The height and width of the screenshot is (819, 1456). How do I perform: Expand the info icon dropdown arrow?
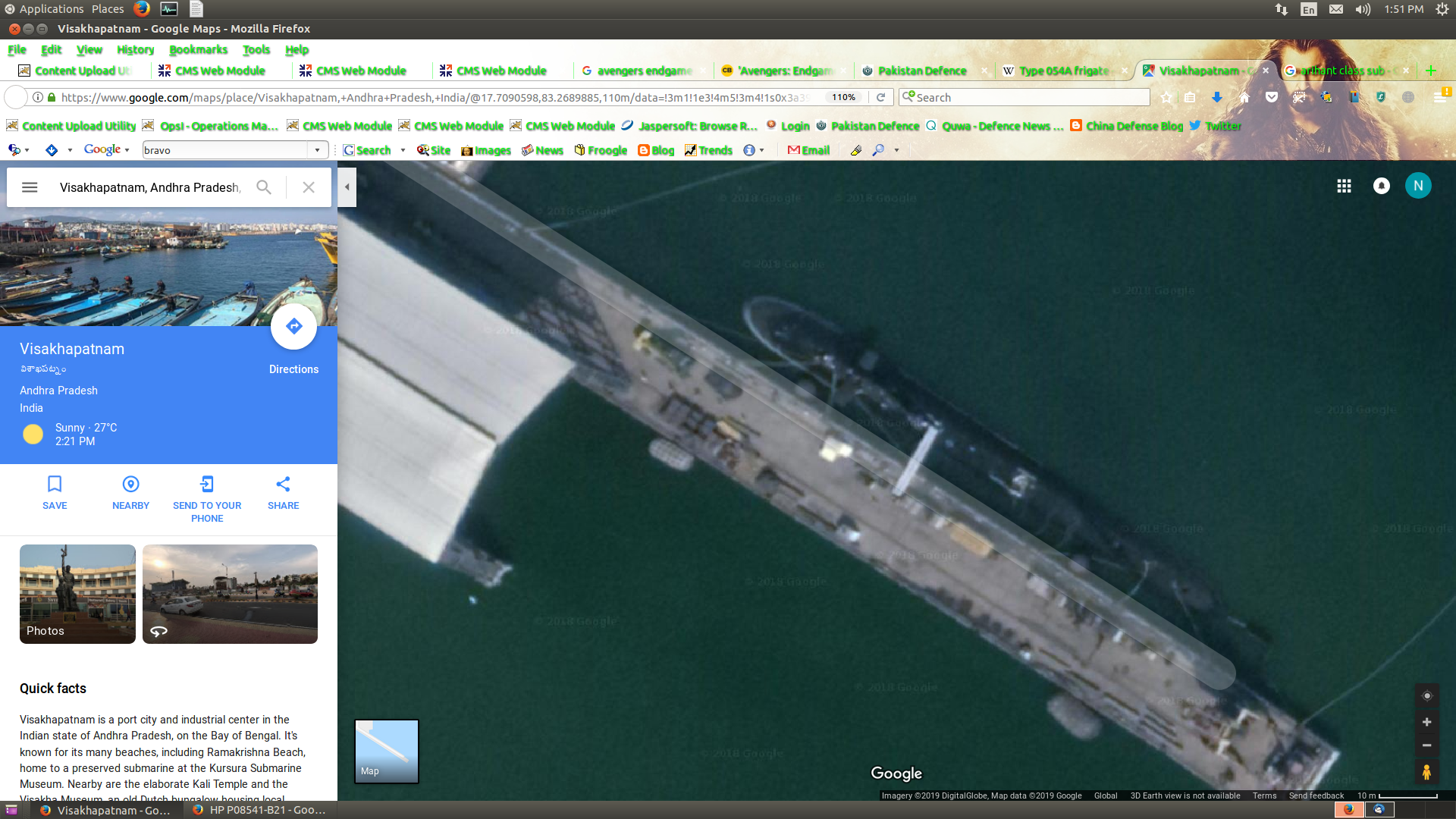pyautogui.click(x=761, y=150)
